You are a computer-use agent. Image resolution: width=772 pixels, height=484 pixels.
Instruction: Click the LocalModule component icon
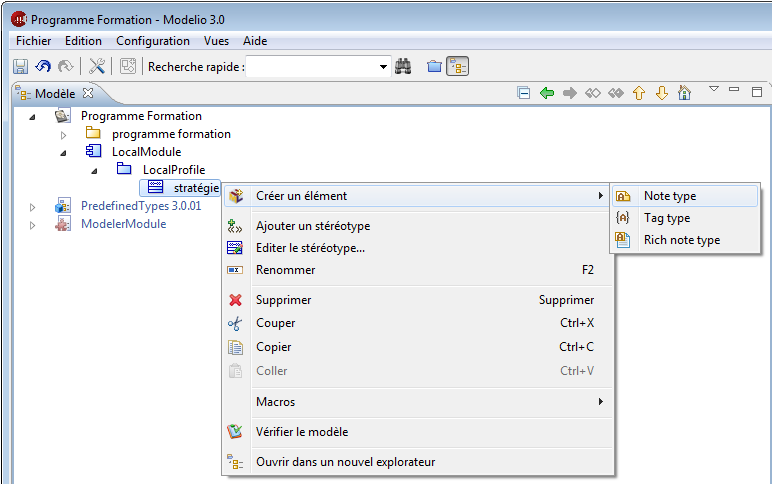click(x=93, y=151)
